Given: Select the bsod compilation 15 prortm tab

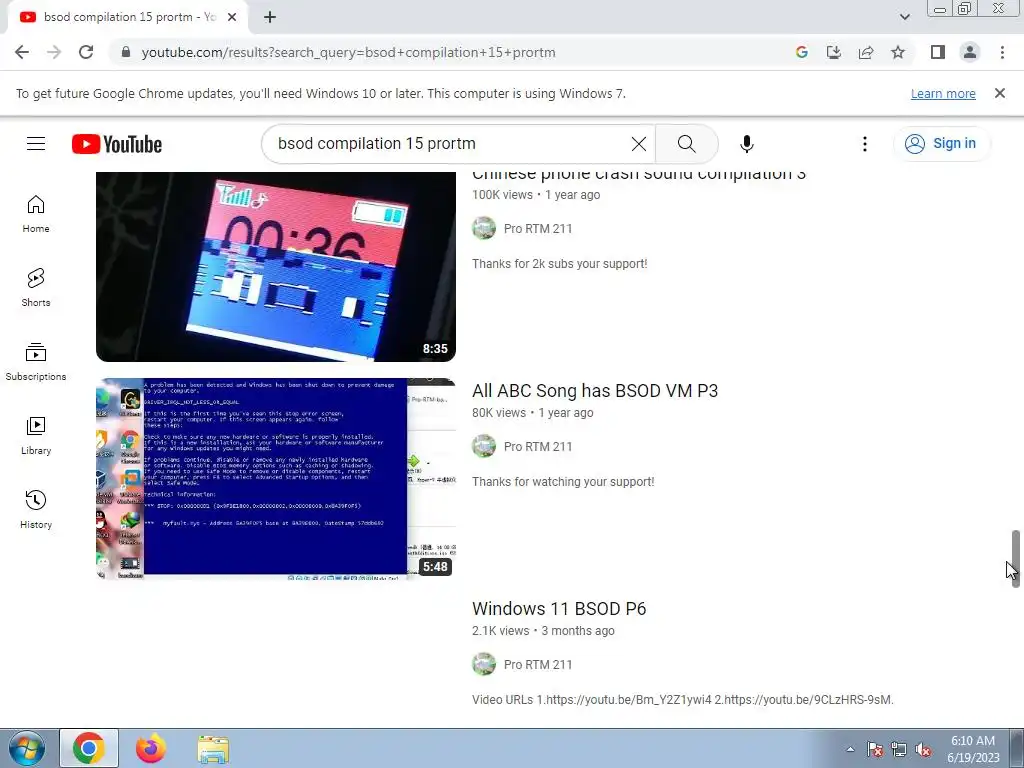Looking at the screenshot, I should click(129, 17).
